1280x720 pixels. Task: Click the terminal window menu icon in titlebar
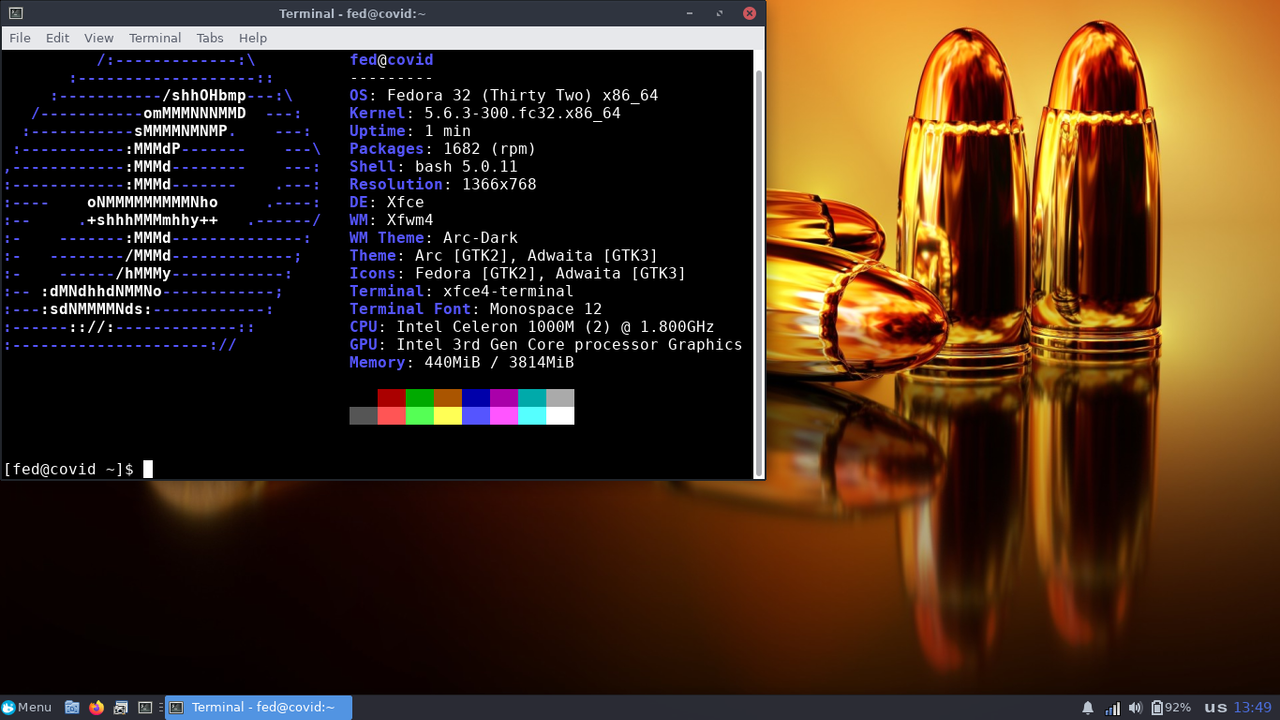(x=15, y=13)
